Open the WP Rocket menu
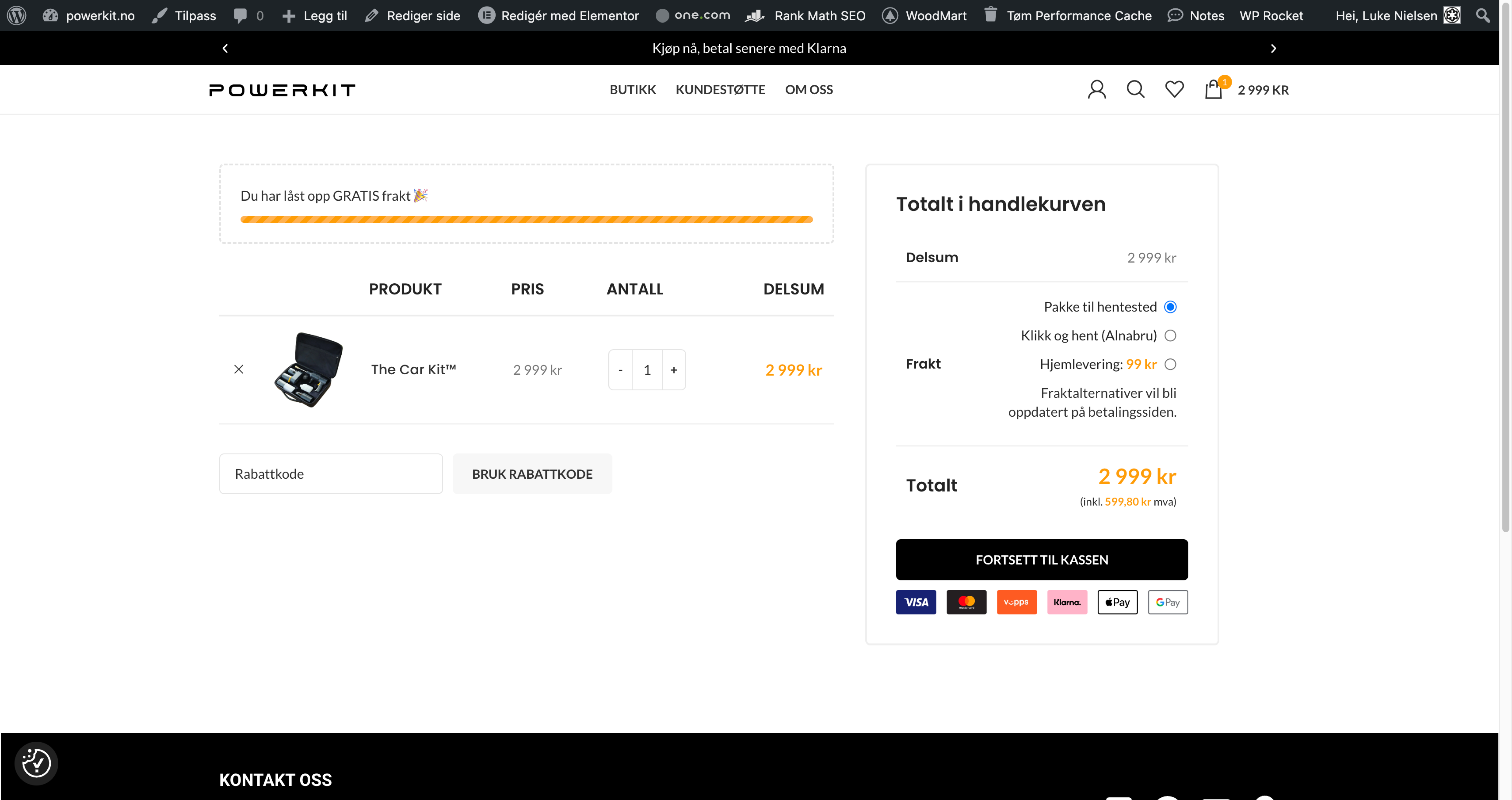1512x800 pixels. tap(1271, 16)
